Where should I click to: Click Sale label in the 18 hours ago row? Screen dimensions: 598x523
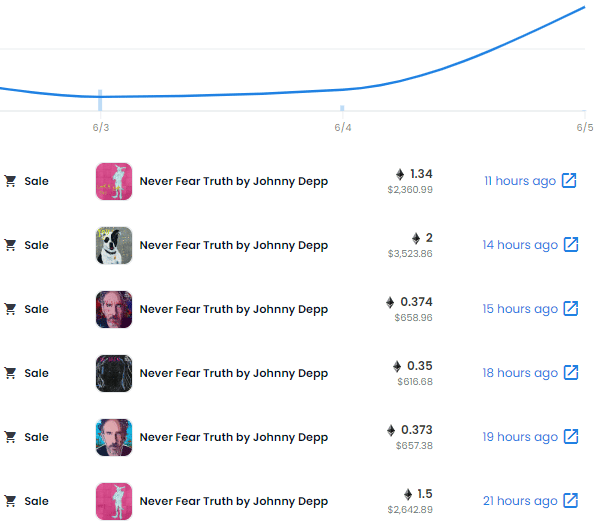tap(37, 373)
